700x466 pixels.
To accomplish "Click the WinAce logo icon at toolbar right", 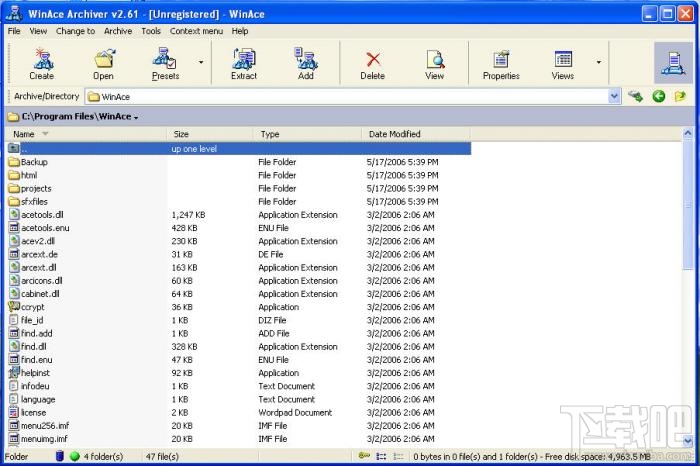I will tap(673, 63).
